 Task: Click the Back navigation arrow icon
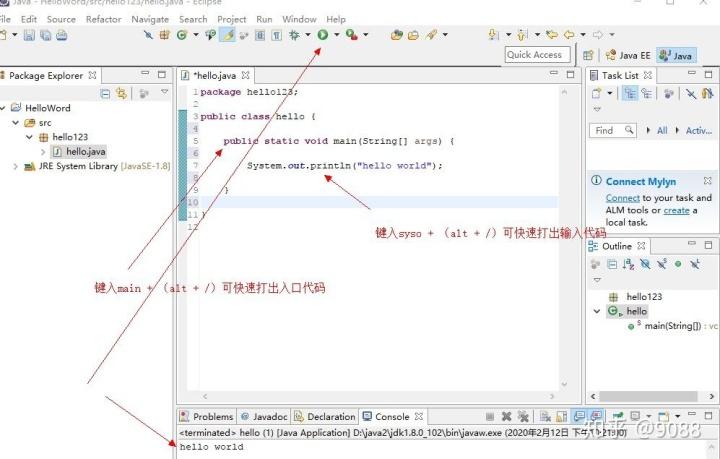point(569,34)
